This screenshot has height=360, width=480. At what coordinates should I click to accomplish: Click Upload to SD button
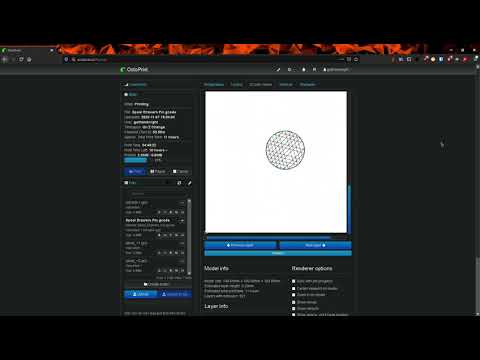pyautogui.click(x=175, y=294)
